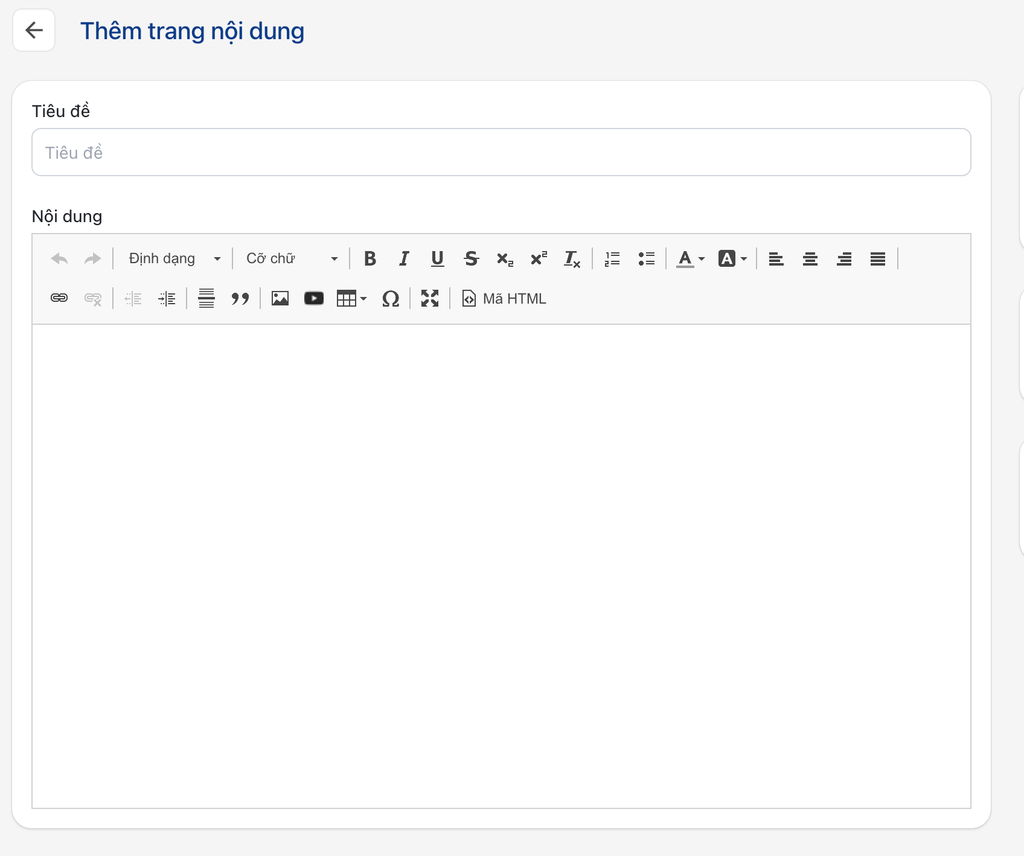This screenshot has height=856, width=1024.
Task: Insert an image into the content
Action: pyautogui.click(x=280, y=298)
